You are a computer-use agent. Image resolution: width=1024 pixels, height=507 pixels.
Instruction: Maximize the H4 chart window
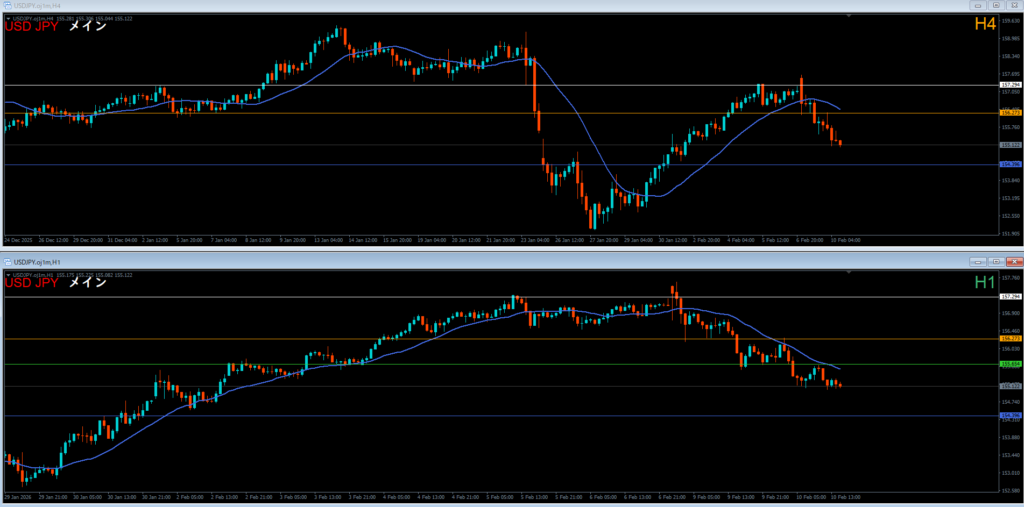click(996, 5)
